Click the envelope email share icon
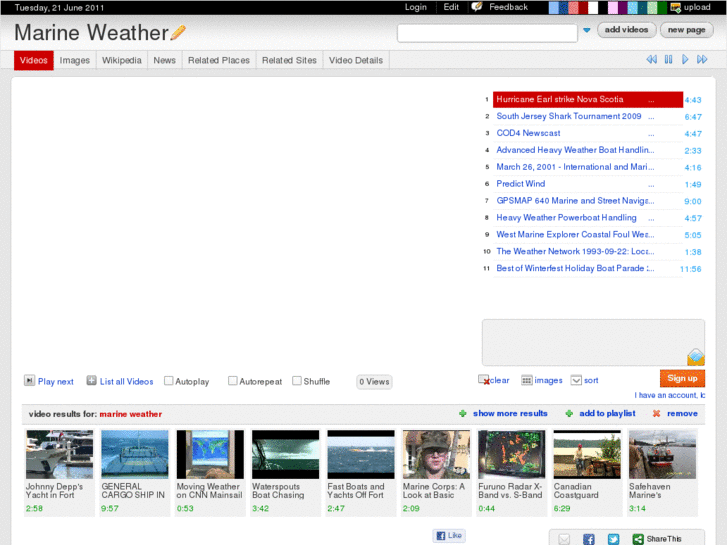 point(564,539)
